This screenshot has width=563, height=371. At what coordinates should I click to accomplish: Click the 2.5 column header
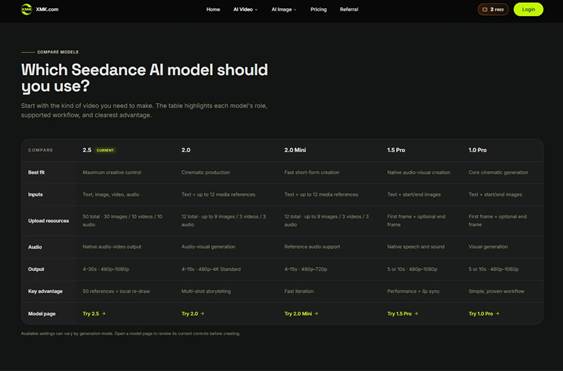tap(87, 150)
